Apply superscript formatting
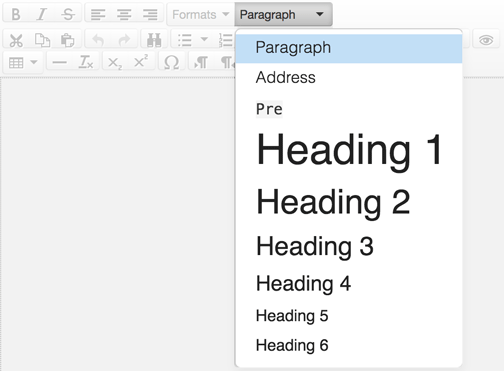The height and width of the screenshot is (371, 504). [x=141, y=62]
